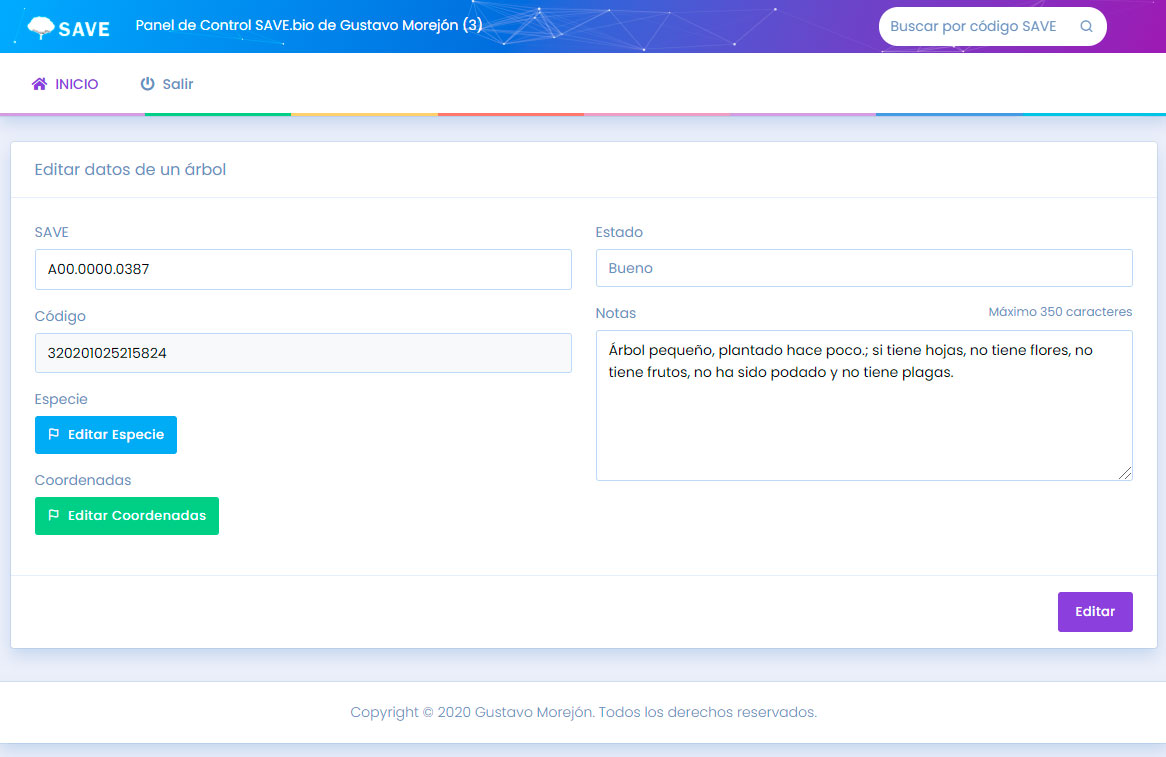The image size is (1166, 757).
Task: Click the Notas textarea resize handle
Action: pyautogui.click(x=1124, y=473)
